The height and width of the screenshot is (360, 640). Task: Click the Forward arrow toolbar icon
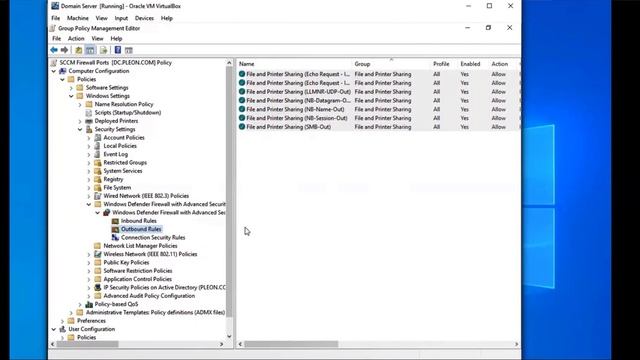click(x=64, y=50)
